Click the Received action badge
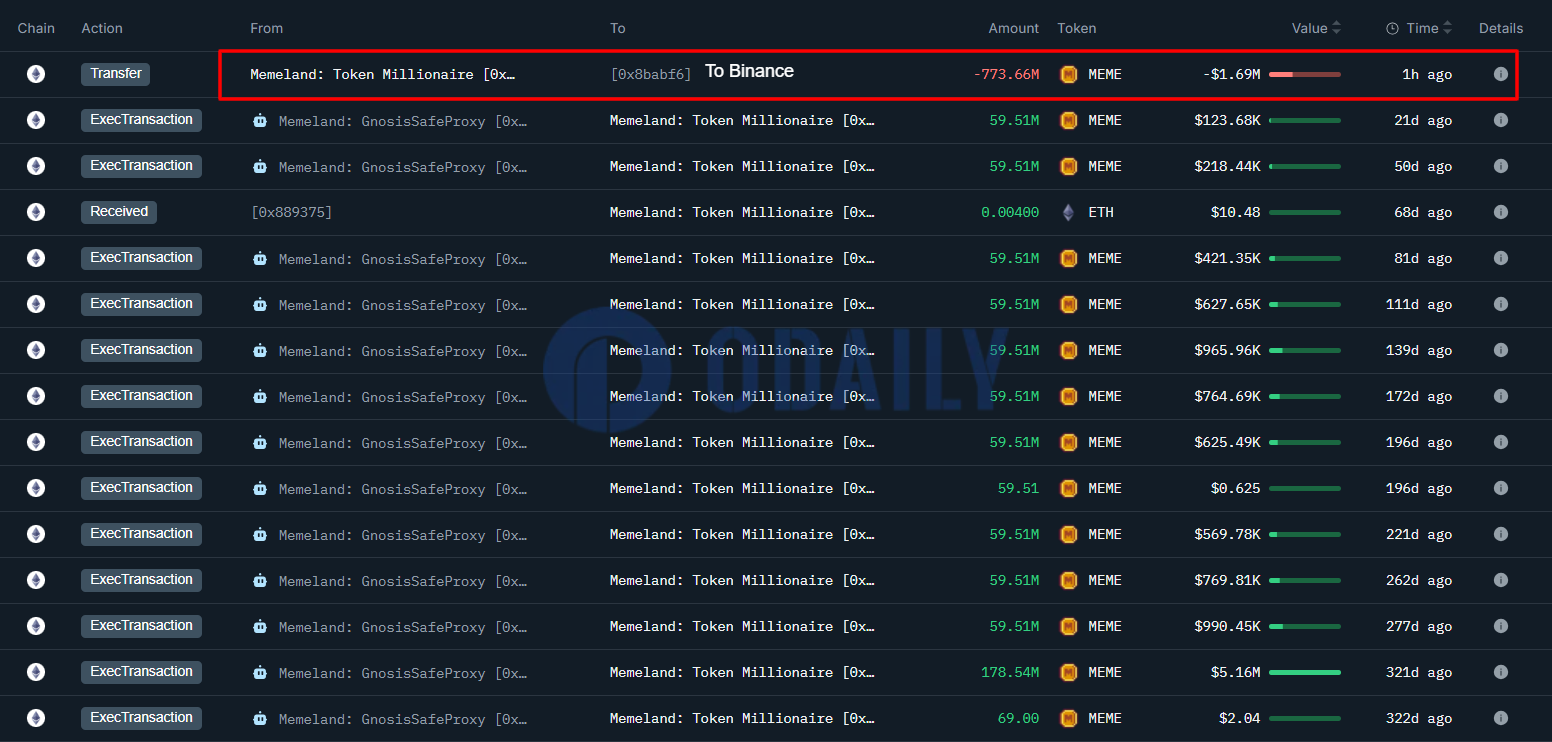 pos(119,212)
